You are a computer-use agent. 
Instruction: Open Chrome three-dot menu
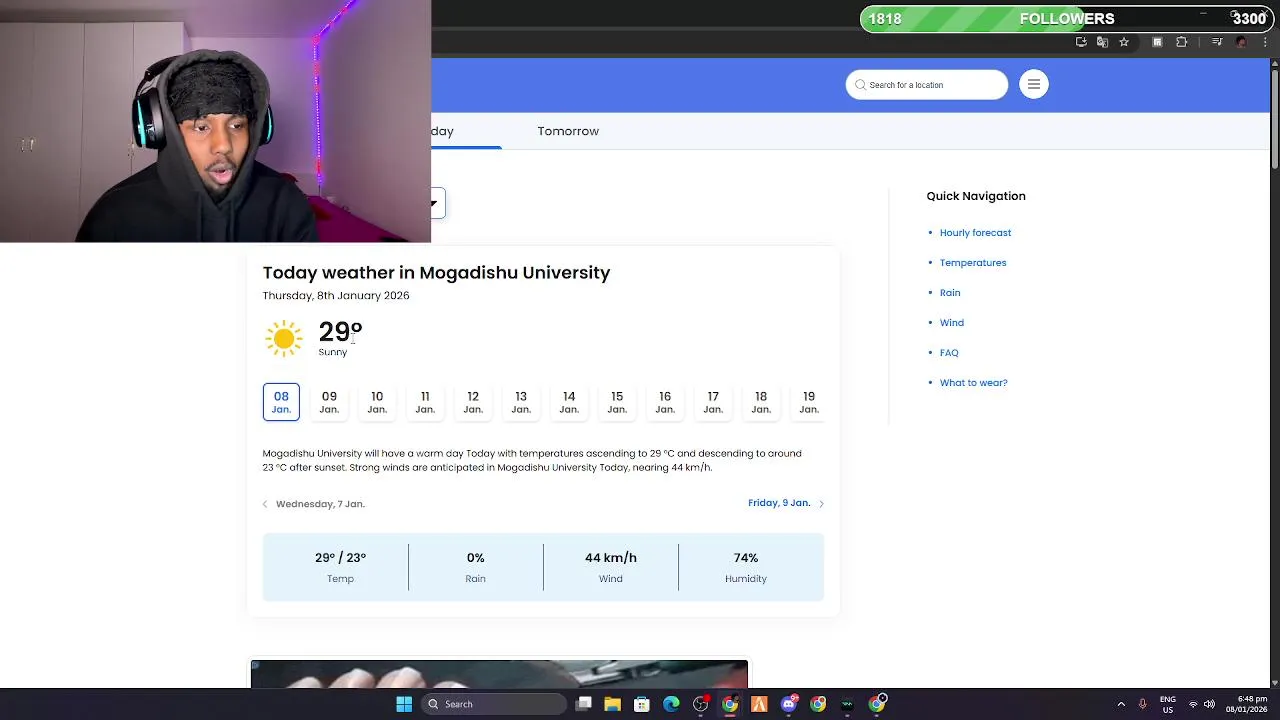(x=1265, y=42)
